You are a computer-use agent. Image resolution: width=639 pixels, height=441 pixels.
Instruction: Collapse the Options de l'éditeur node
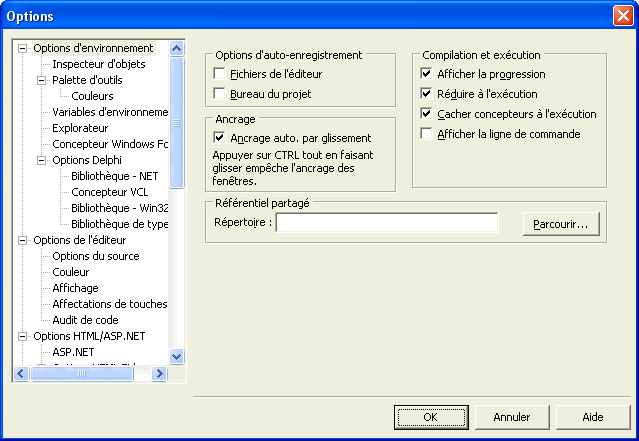(x=22, y=240)
